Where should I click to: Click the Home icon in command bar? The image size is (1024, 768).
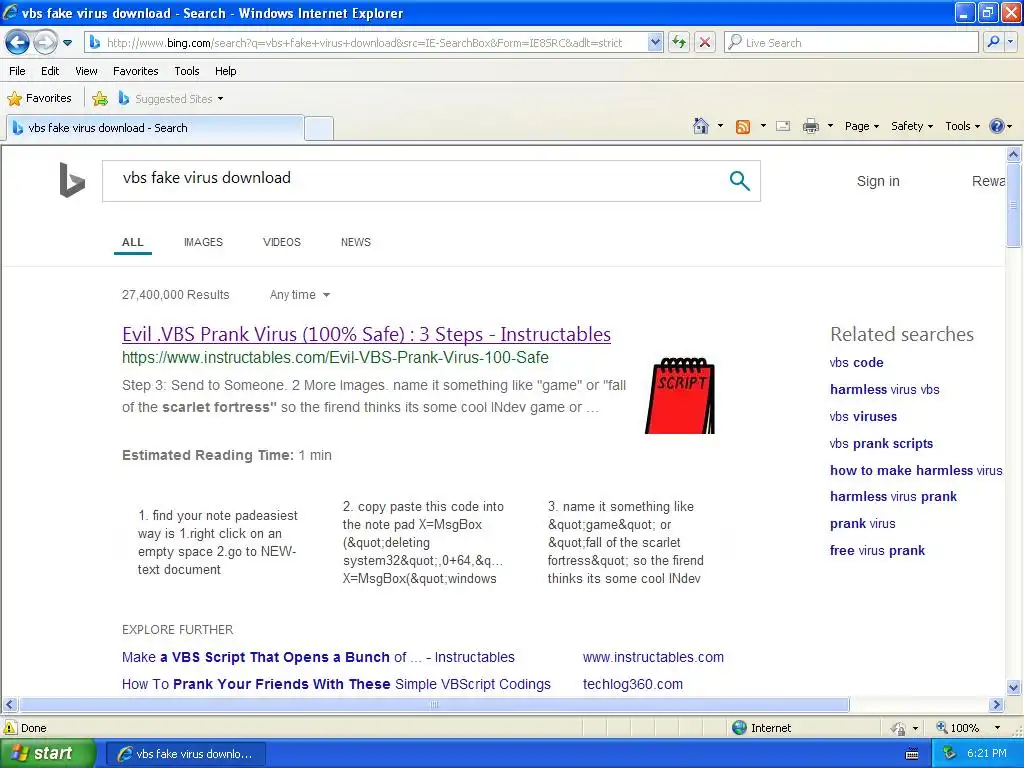tap(701, 126)
